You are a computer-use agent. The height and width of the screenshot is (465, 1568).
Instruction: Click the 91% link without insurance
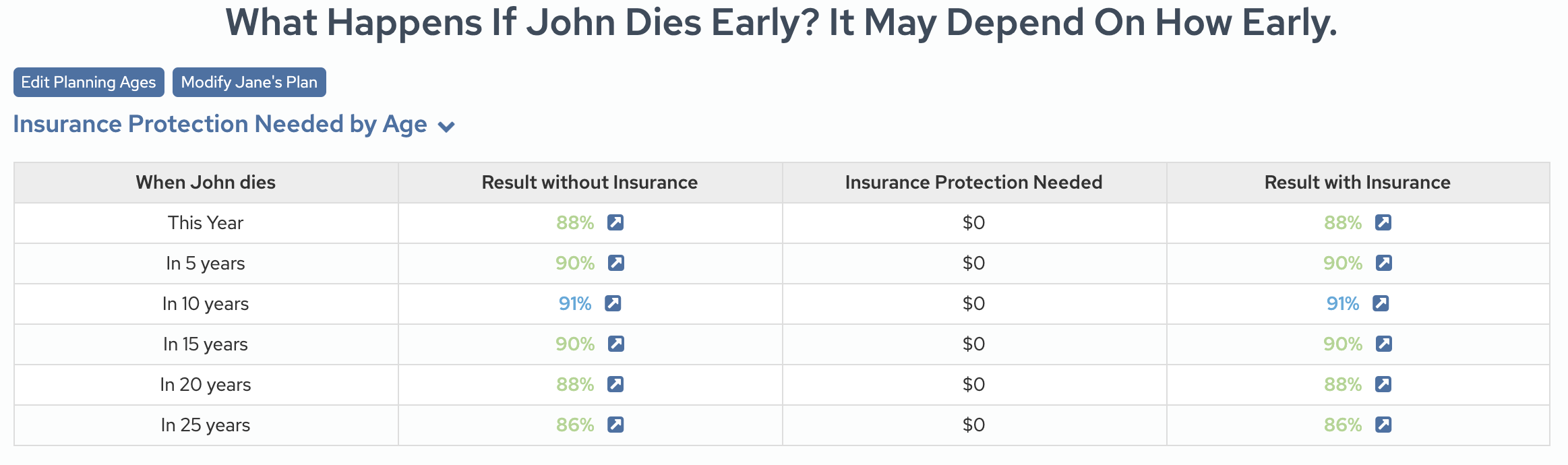(x=574, y=303)
